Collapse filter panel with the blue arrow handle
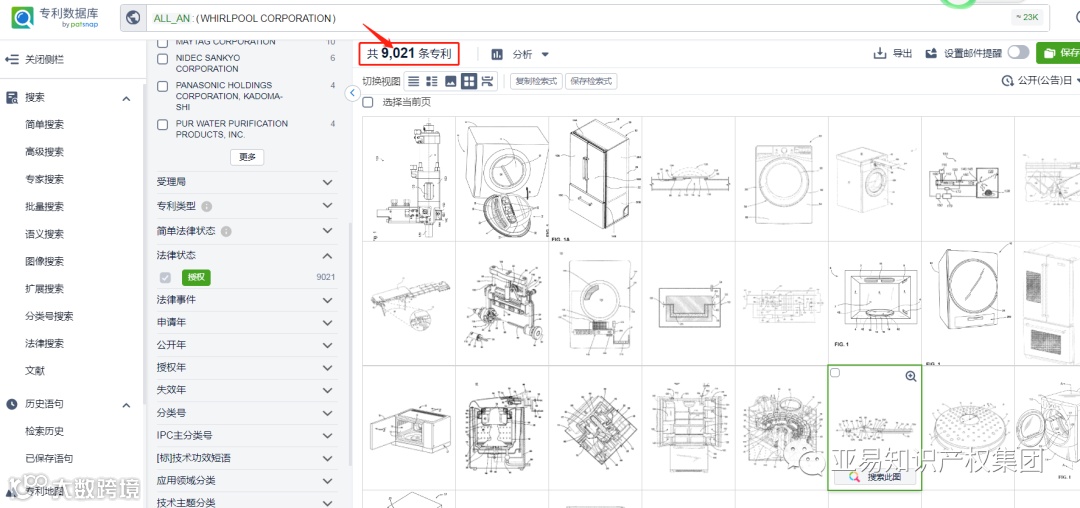The image size is (1080, 508). click(352, 93)
